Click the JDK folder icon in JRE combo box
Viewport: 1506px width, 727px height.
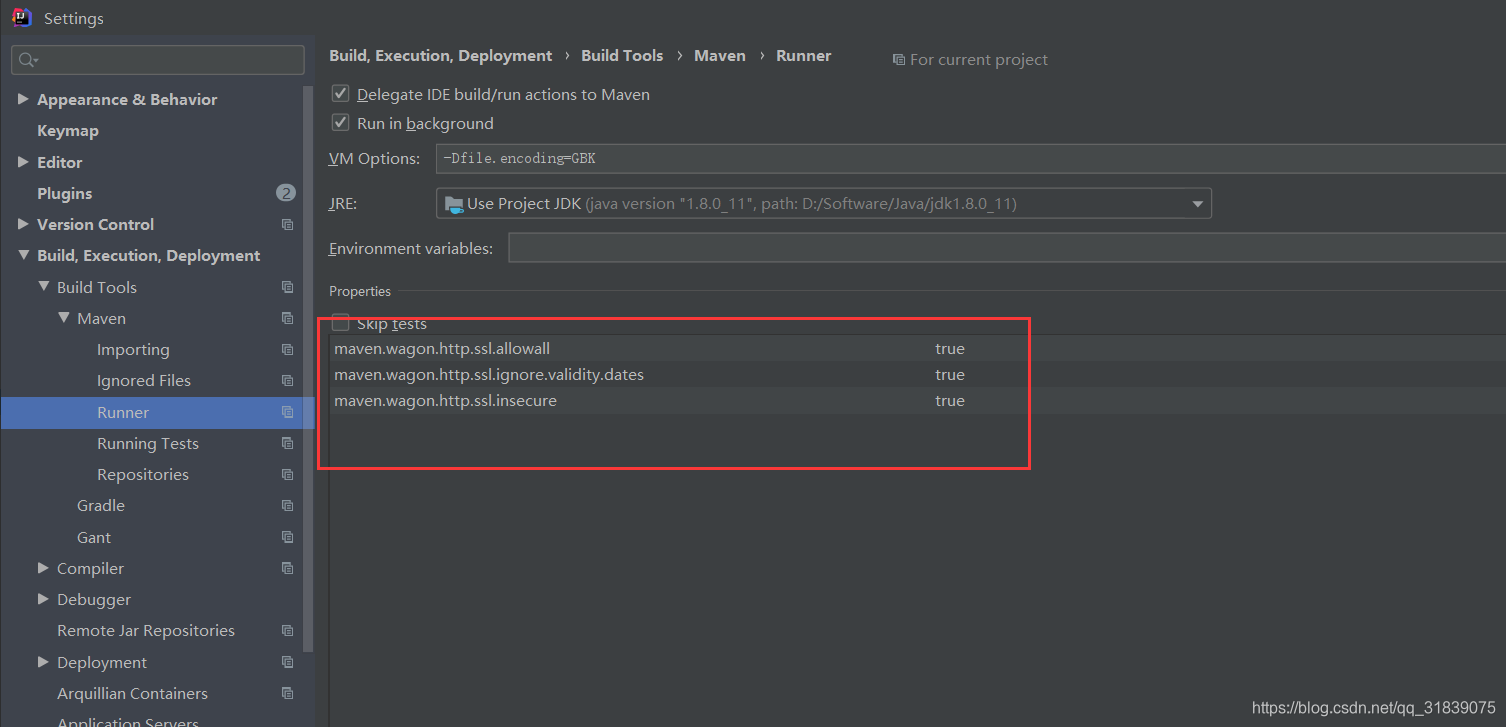[x=454, y=204]
